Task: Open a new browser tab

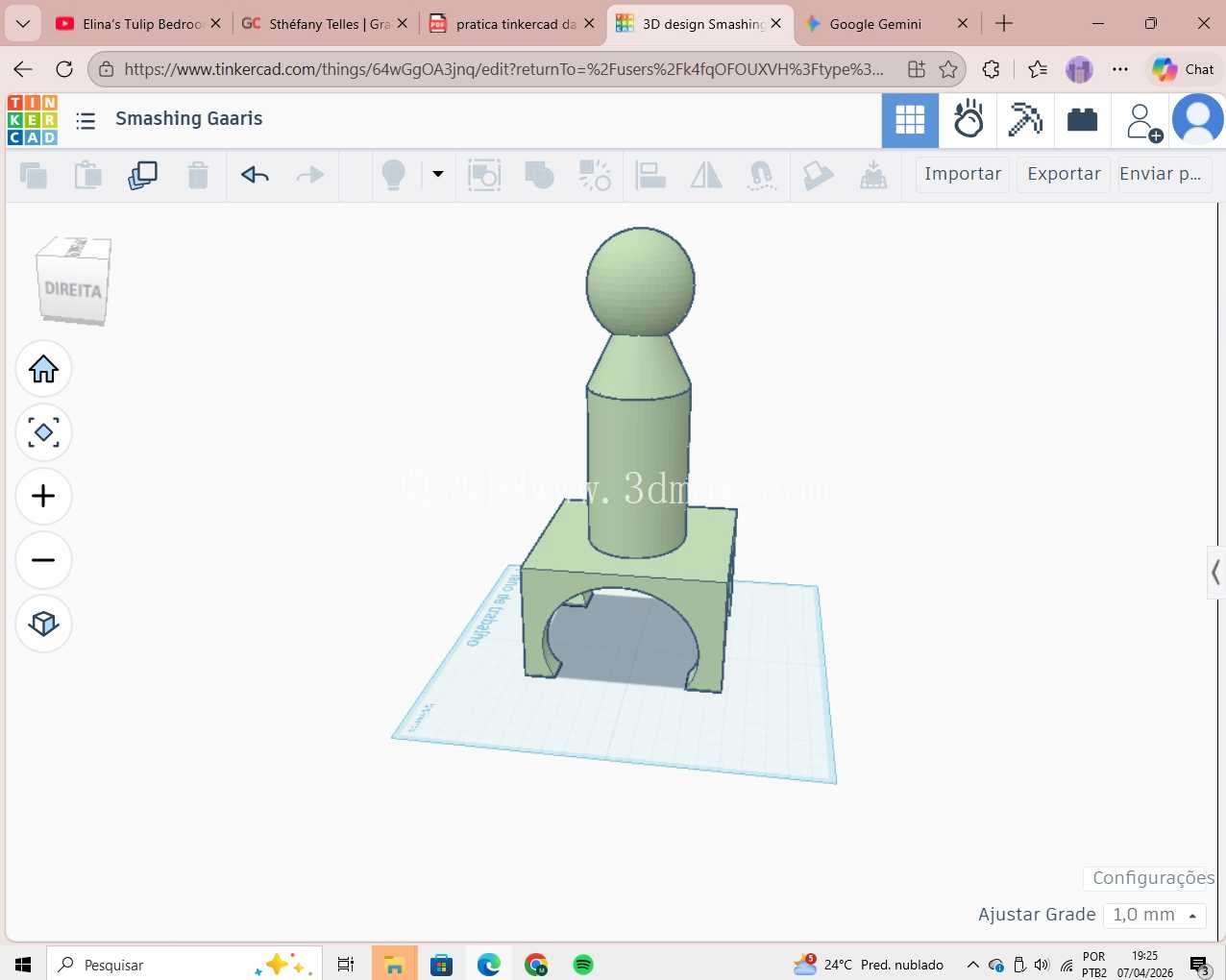Action: (1004, 23)
